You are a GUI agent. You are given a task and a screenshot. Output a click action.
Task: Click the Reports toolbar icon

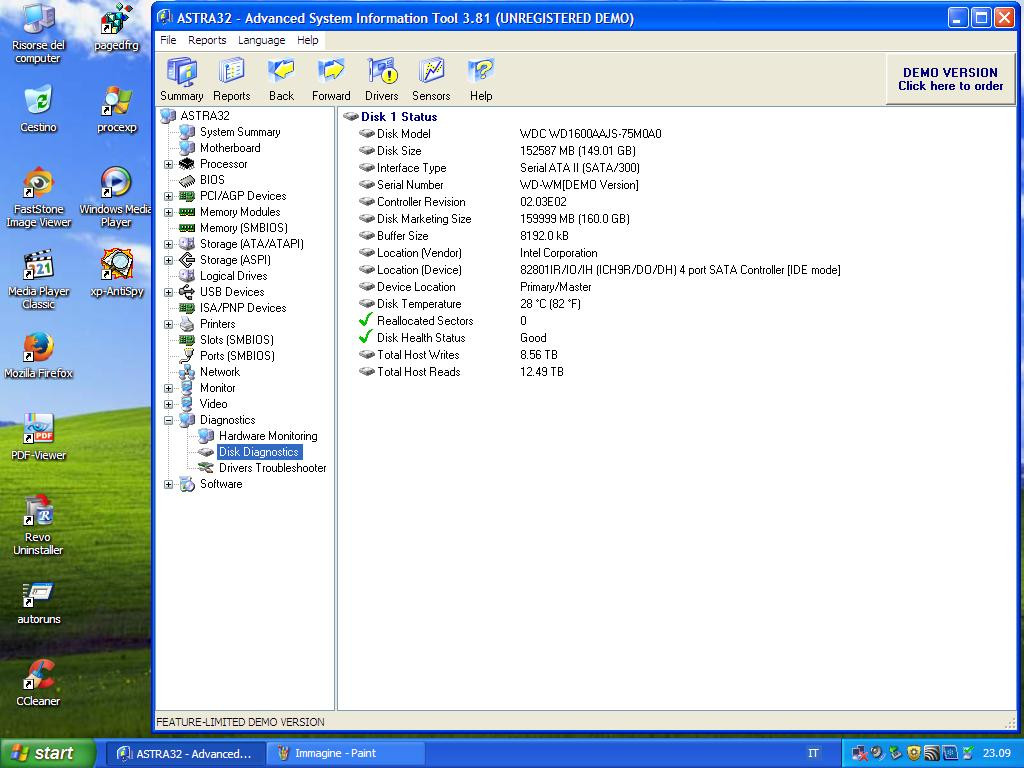point(231,79)
